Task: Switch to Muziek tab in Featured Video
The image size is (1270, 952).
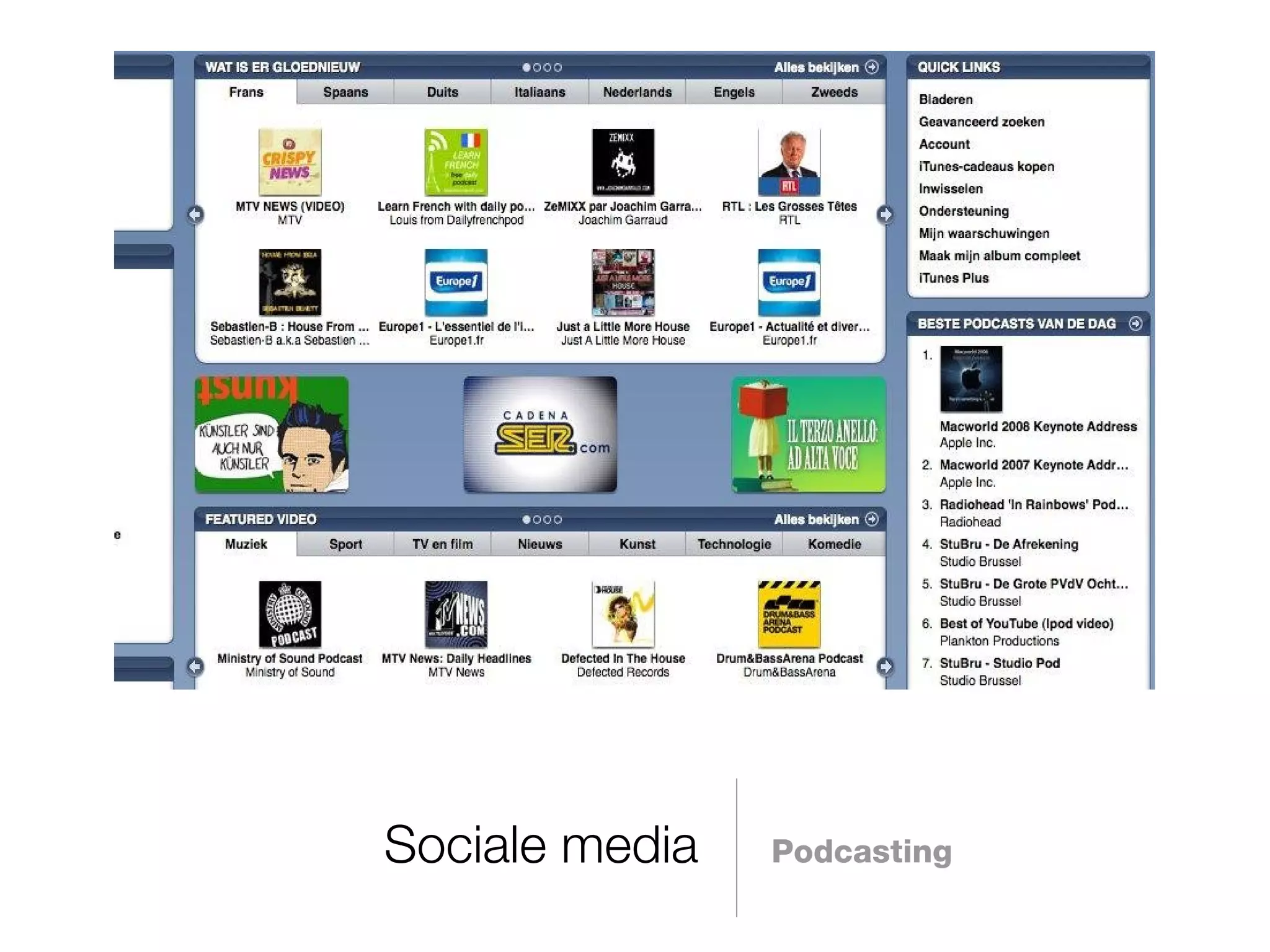Action: tap(246, 544)
